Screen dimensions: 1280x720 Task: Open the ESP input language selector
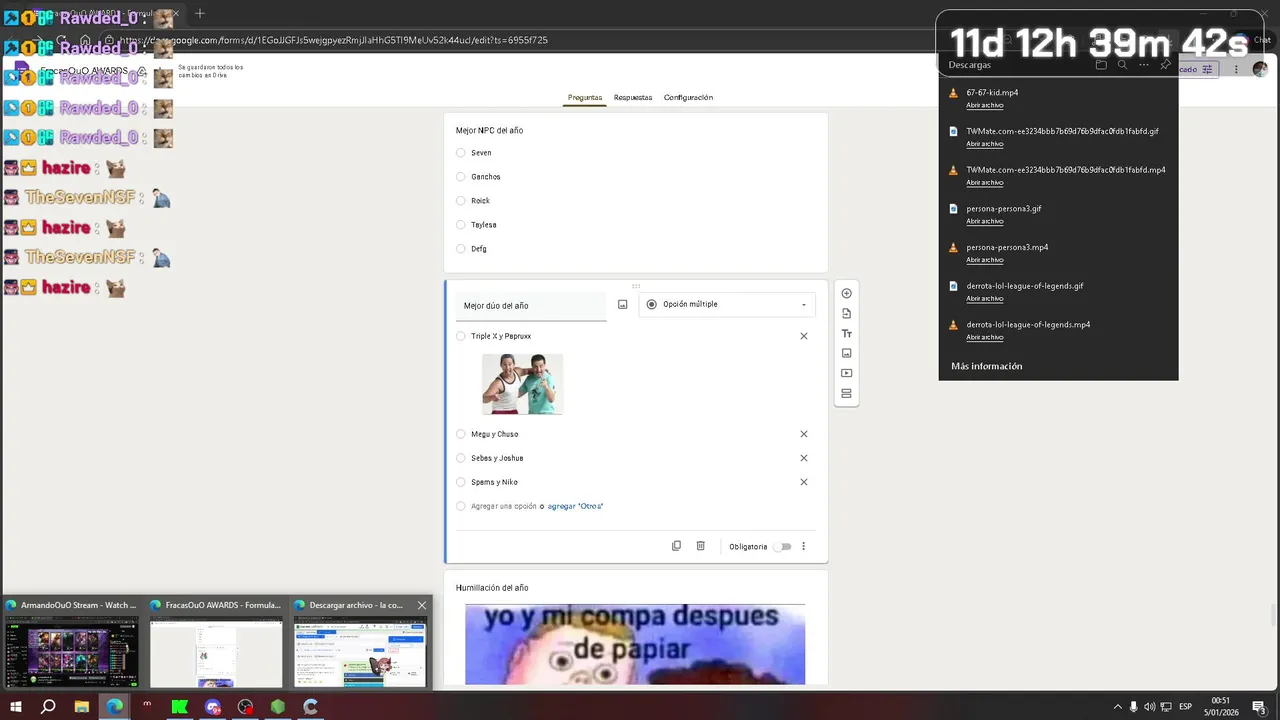point(1185,707)
